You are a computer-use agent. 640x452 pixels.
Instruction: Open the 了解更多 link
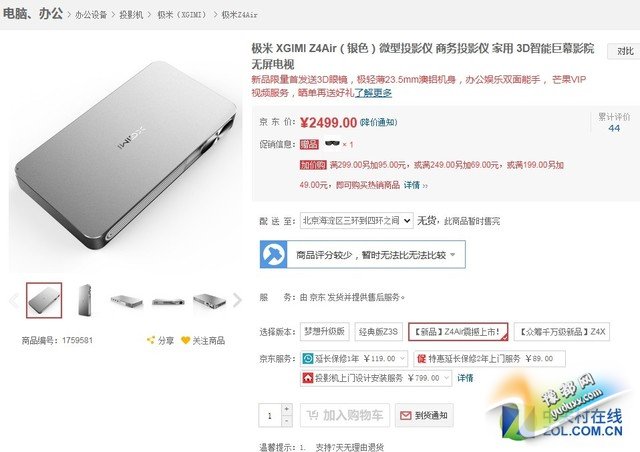(373, 93)
